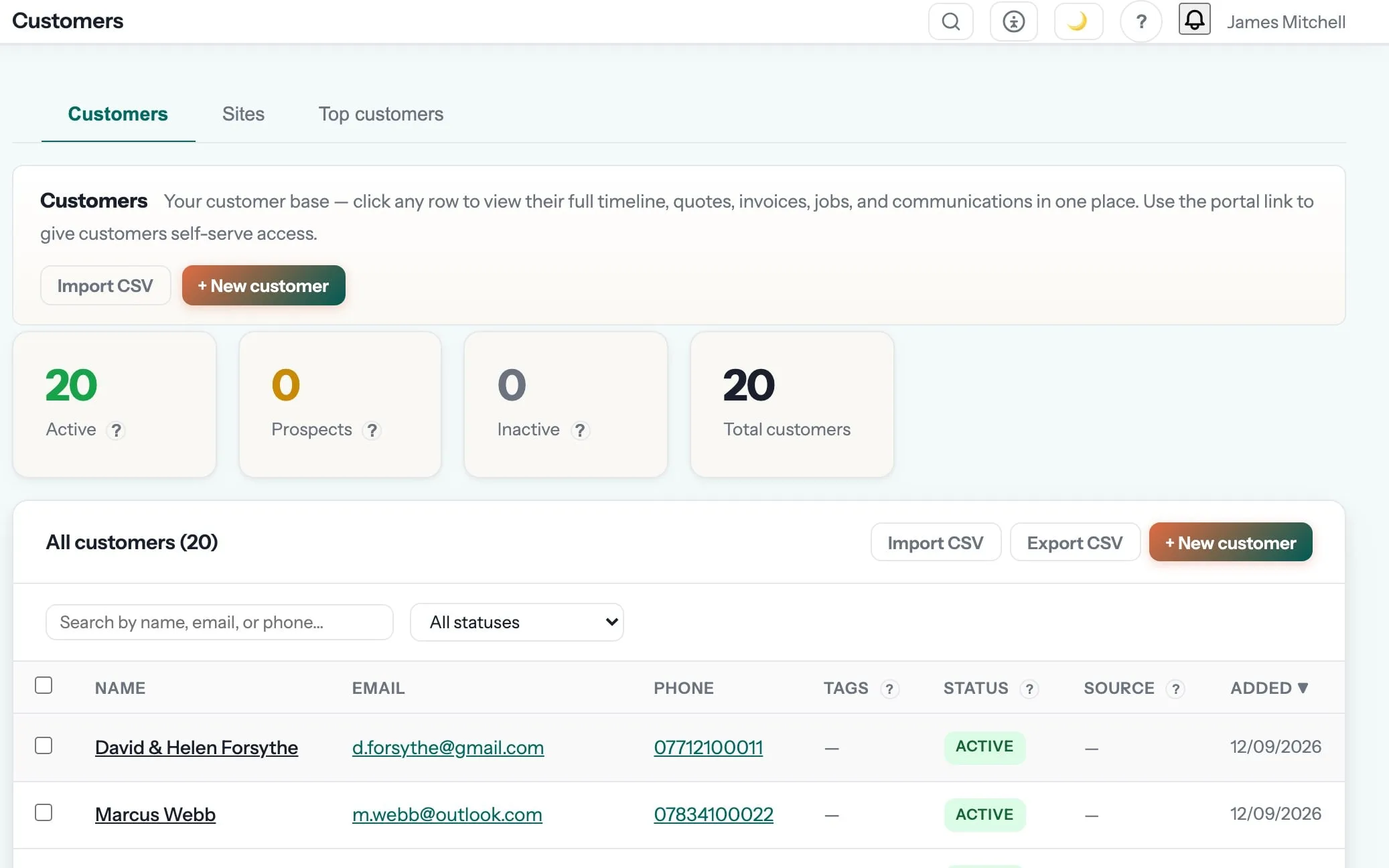Open David & Helen Forsythe customer
The width and height of the screenshot is (1389, 868).
196,747
